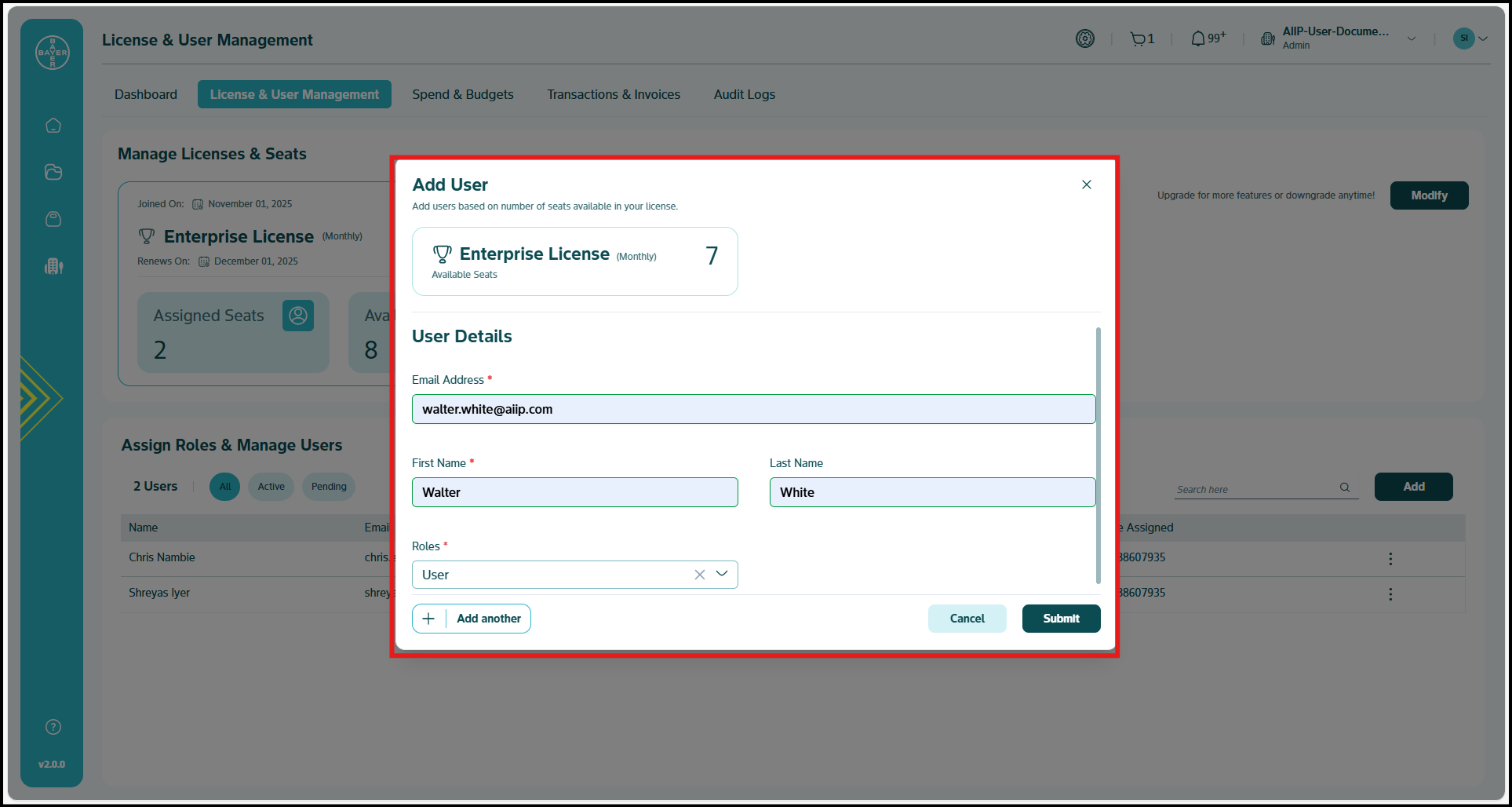Click the plus icon beside Add another
The image size is (1512, 807).
428,619
